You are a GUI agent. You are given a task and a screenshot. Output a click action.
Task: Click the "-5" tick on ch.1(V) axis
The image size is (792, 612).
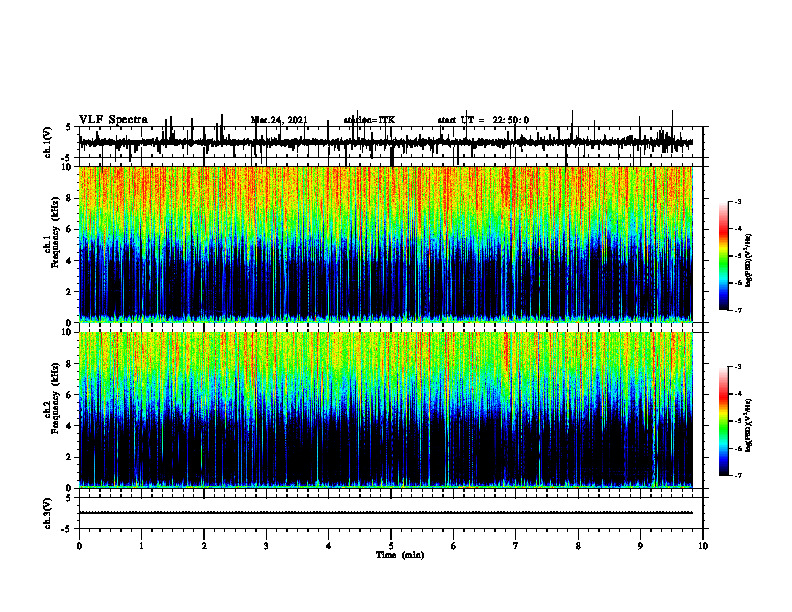67,158
